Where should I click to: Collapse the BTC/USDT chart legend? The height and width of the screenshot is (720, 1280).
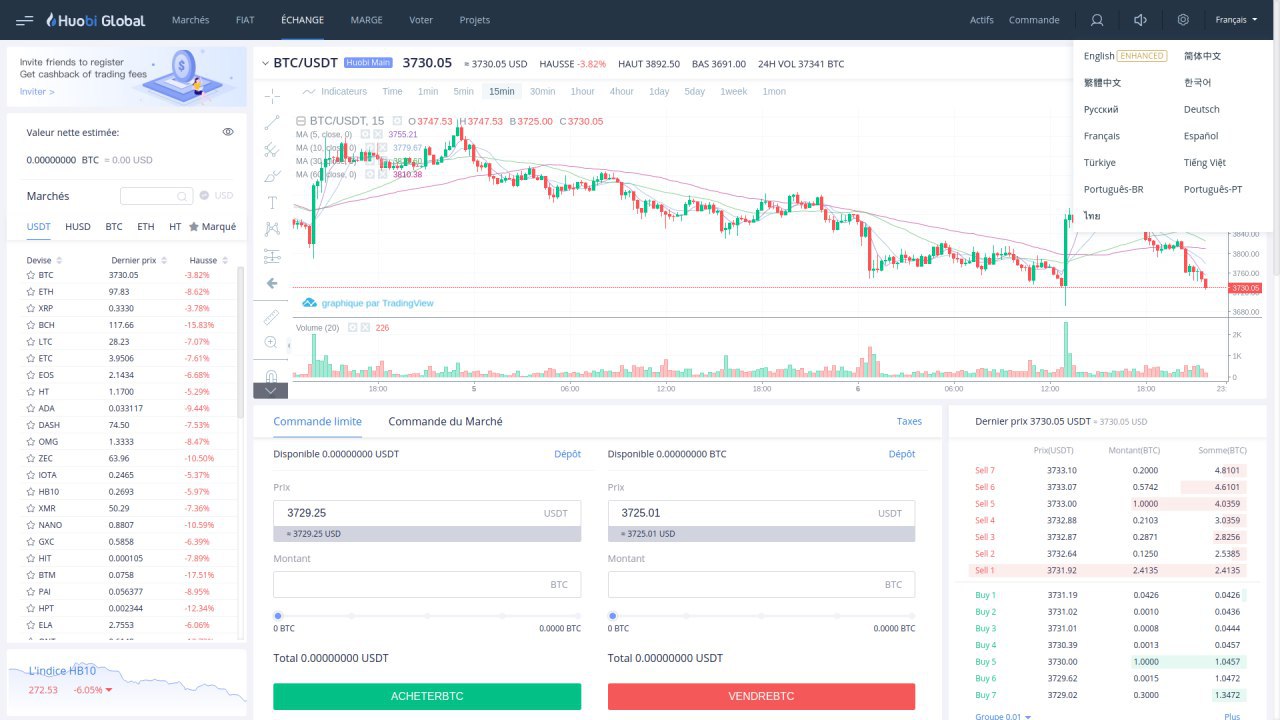(x=301, y=121)
